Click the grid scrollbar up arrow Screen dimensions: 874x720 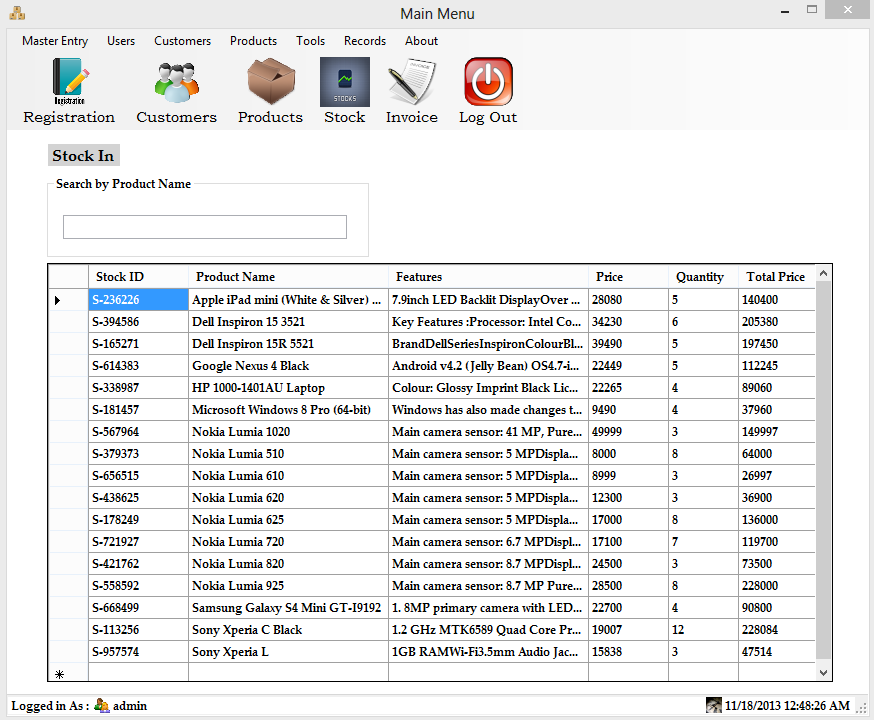pyautogui.click(x=823, y=273)
